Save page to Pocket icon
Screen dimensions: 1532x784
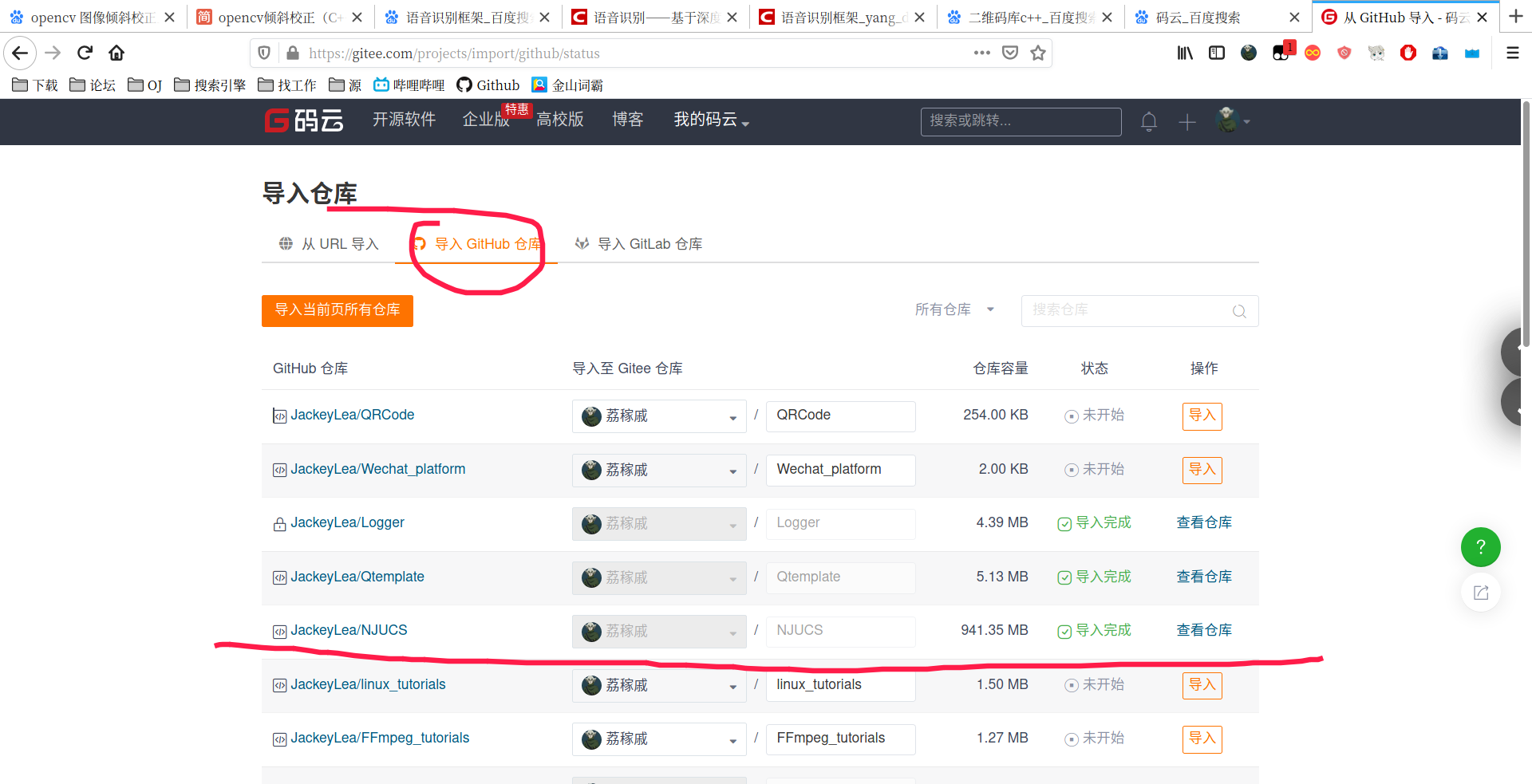(1010, 53)
